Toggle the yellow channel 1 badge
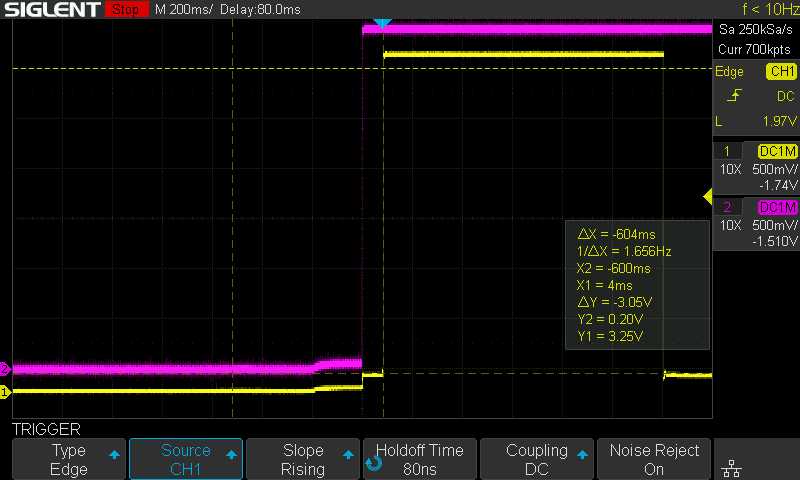Image resolution: width=800 pixels, height=480 pixels. (x=780, y=72)
